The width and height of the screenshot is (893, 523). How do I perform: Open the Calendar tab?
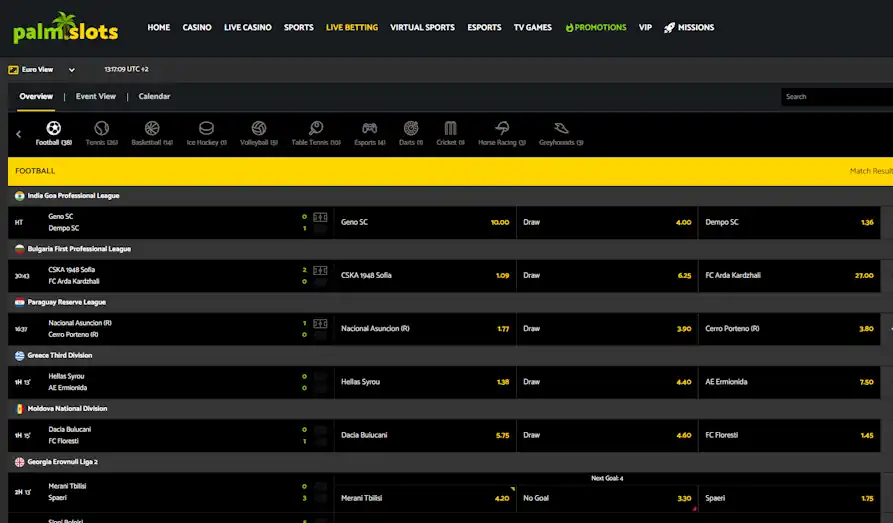[x=154, y=97]
